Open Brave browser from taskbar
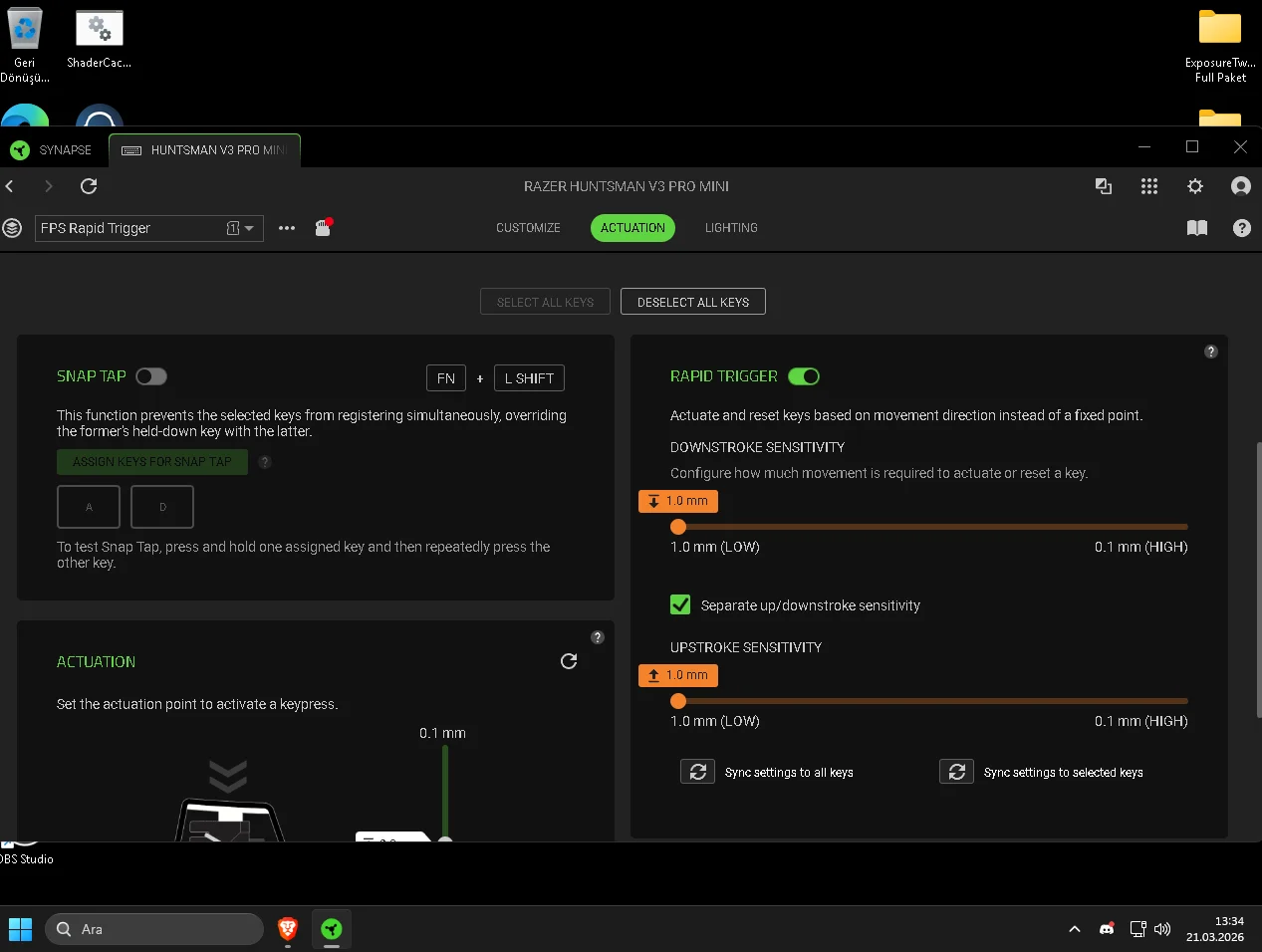 click(288, 929)
